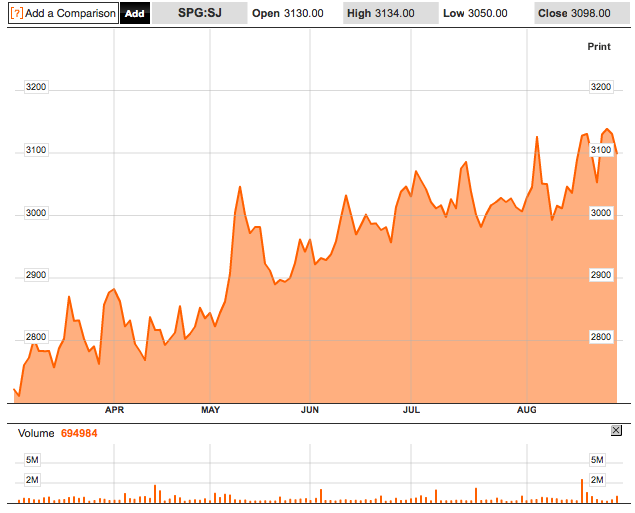The width and height of the screenshot is (635, 513).
Task: Focus the Add a Comparison field
Action: tap(70, 14)
